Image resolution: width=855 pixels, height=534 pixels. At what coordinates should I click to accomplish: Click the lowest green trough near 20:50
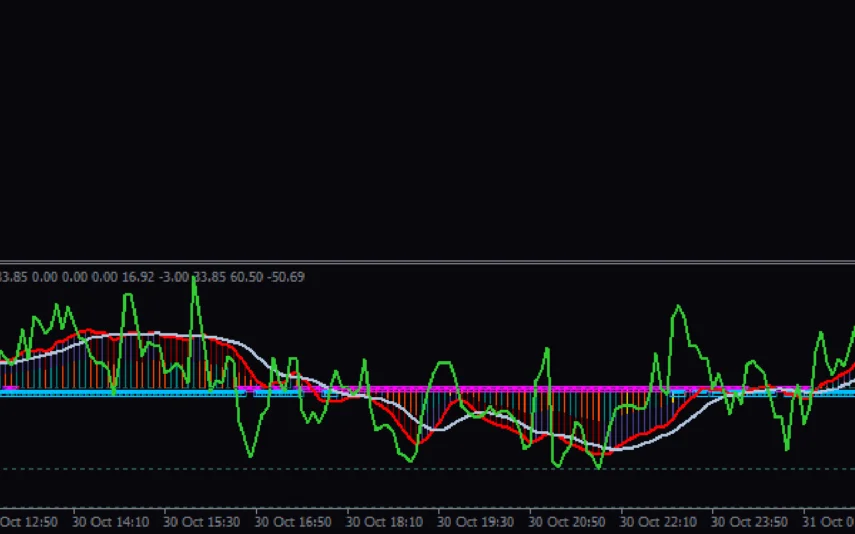(599, 467)
